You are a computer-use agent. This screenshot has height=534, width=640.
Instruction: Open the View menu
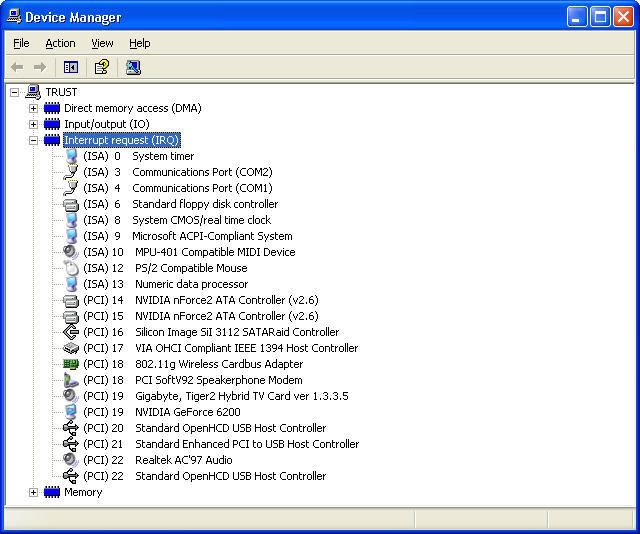[102, 43]
